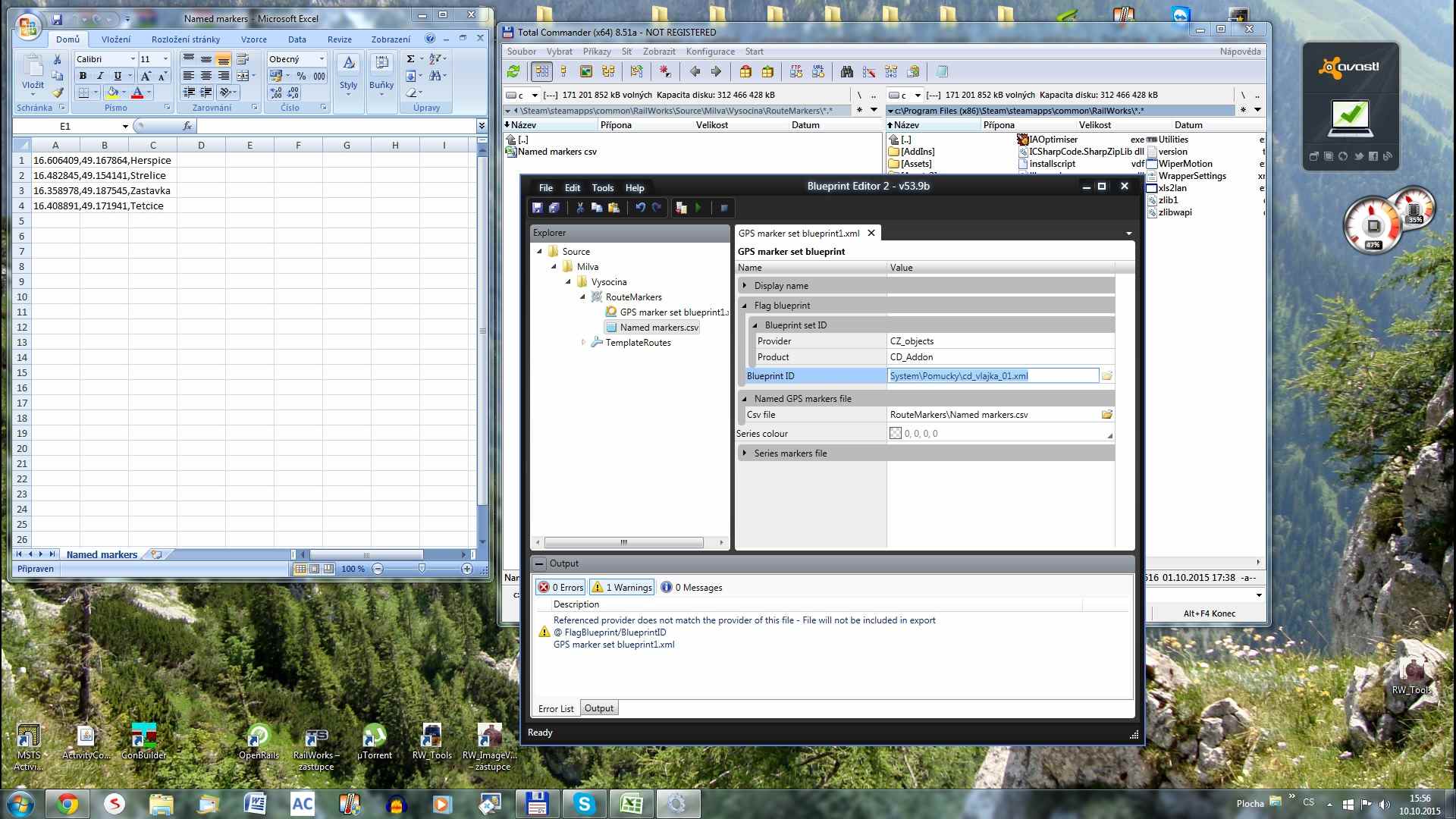Screen dimensions: 1456x819
Task: Toggle Italic formatting in Excel
Action: 99,76
